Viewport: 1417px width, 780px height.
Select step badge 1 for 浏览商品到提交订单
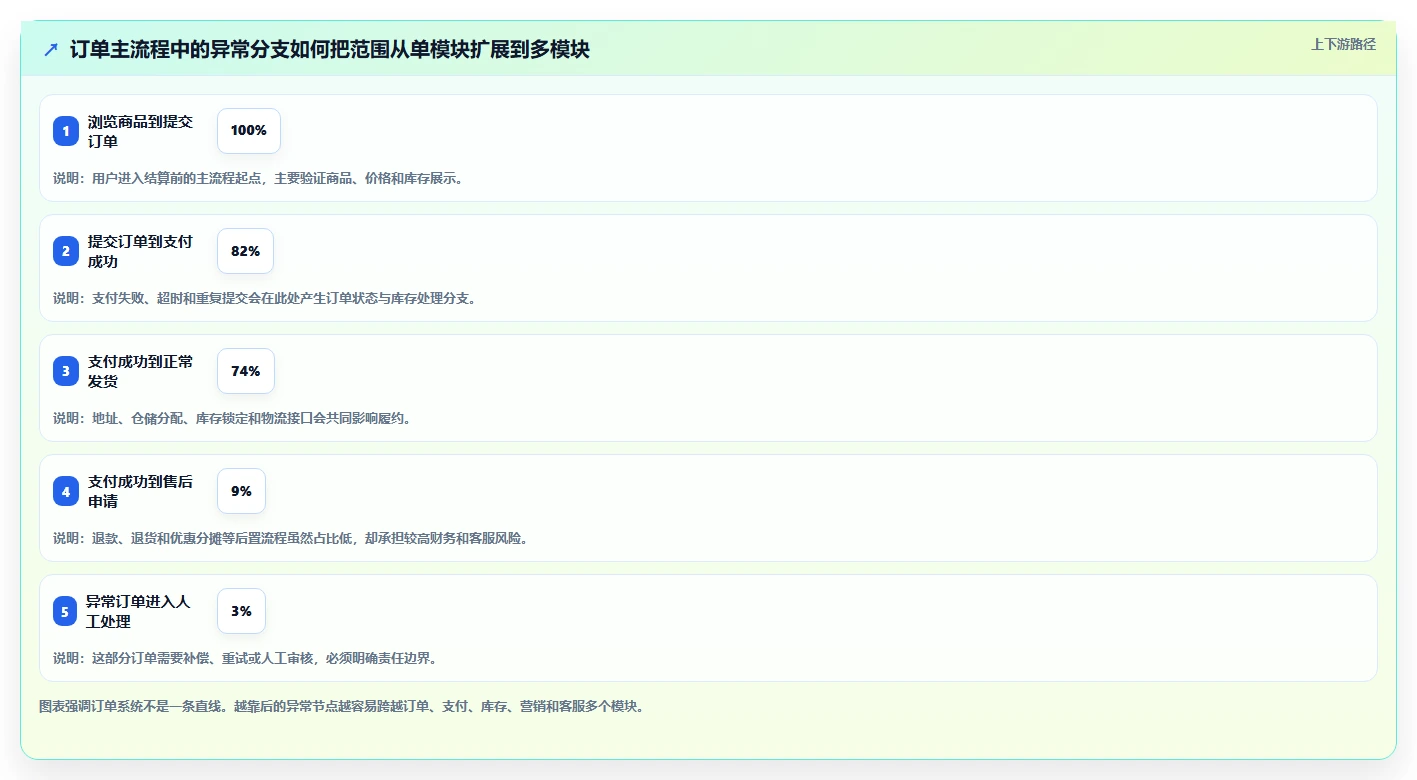tap(66, 131)
